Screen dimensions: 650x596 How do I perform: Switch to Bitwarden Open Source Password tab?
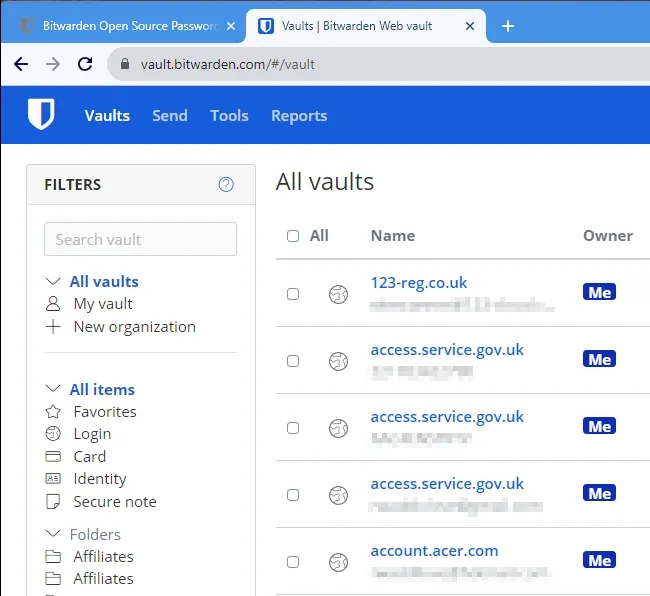pos(124,26)
